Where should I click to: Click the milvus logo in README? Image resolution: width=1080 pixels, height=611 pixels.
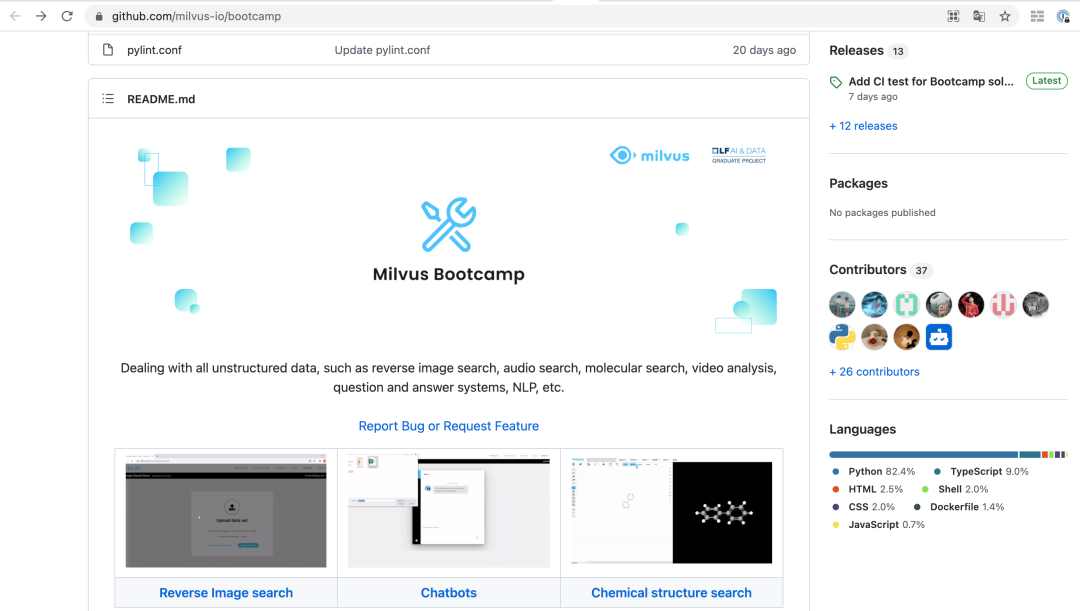pos(650,155)
